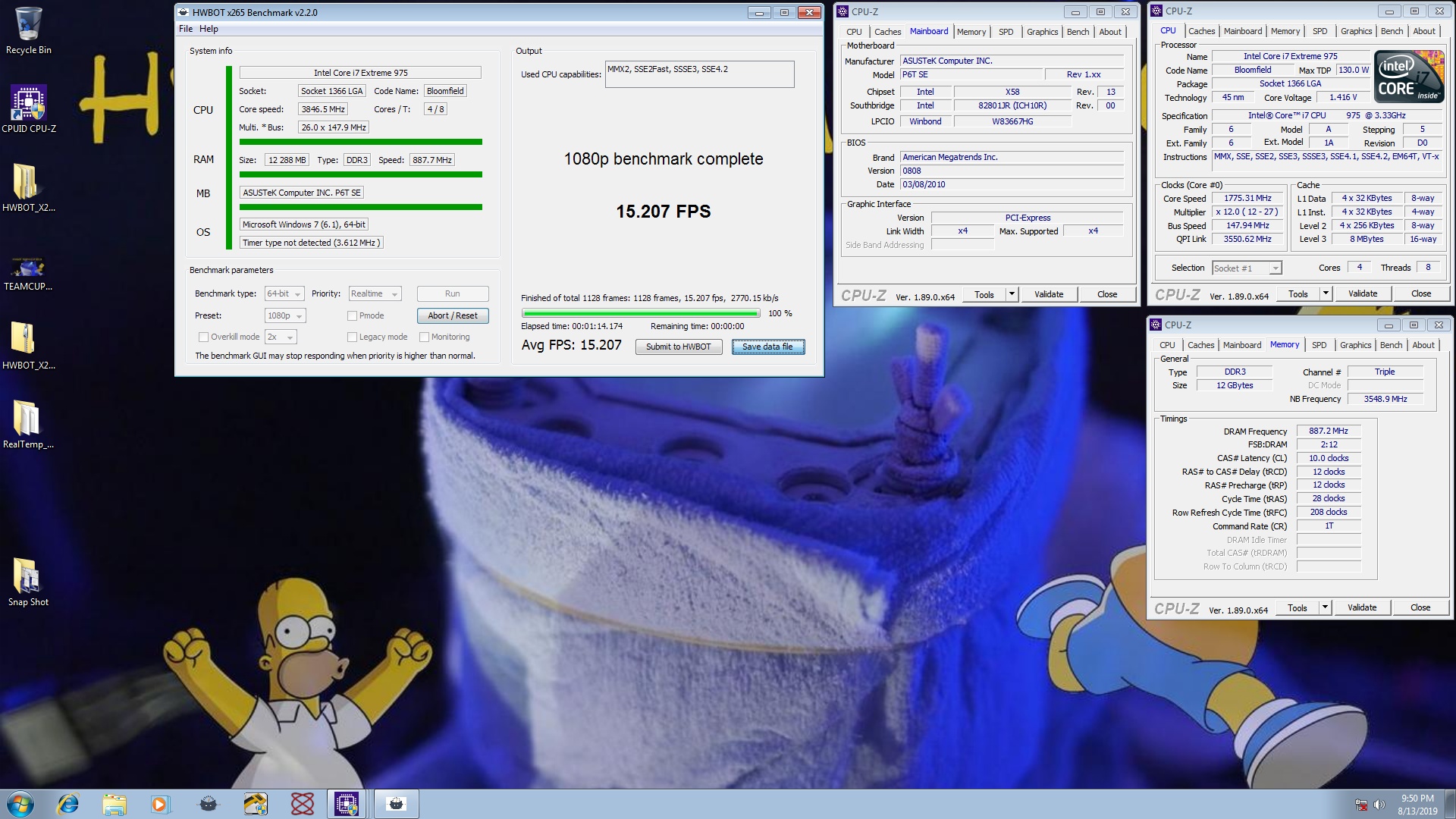Expand Tools arrow in CPU-Z Memory window
The image size is (1456, 819).
(1325, 607)
